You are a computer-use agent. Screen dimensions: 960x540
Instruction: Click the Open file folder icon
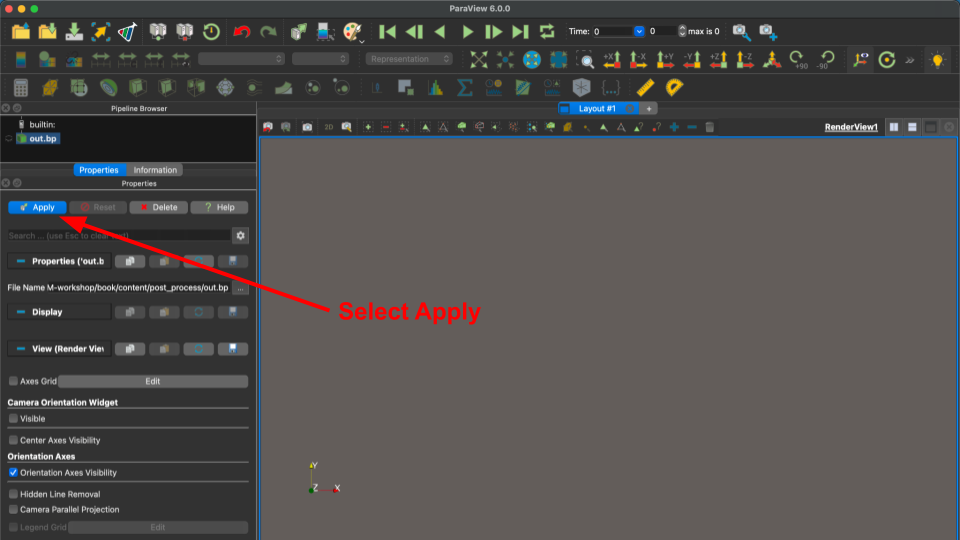(x=20, y=31)
